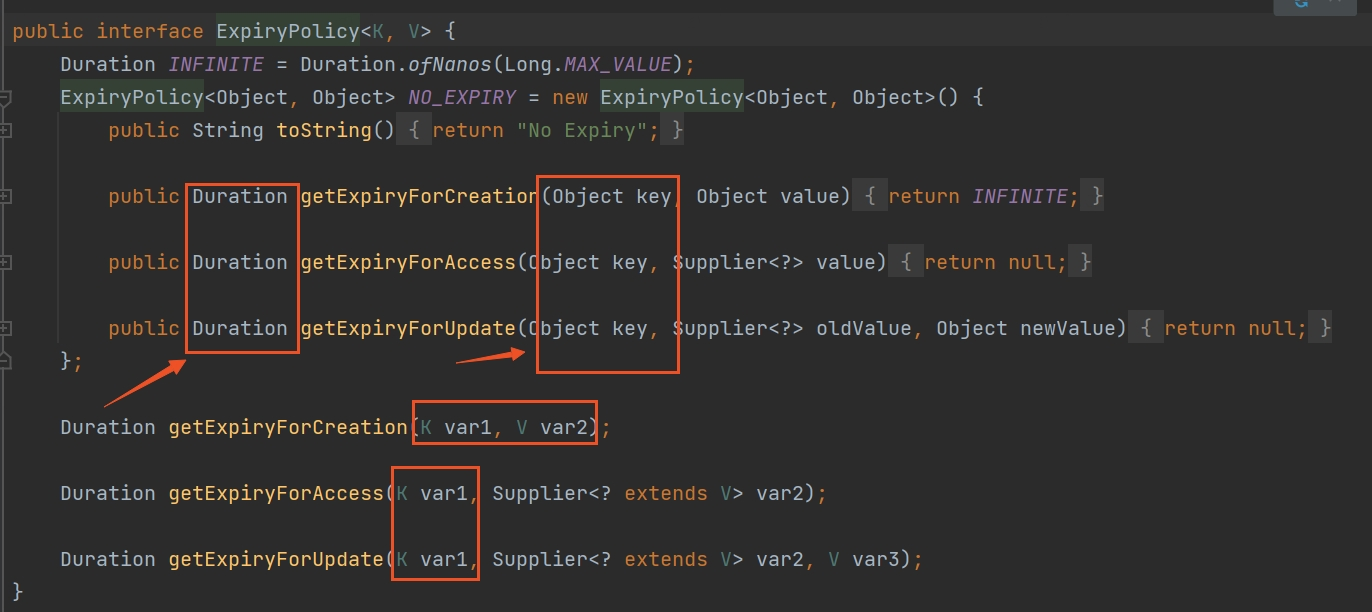Click the new keyword before ExpiryPolicy constructor
The height and width of the screenshot is (612, 1372).
(x=570, y=98)
